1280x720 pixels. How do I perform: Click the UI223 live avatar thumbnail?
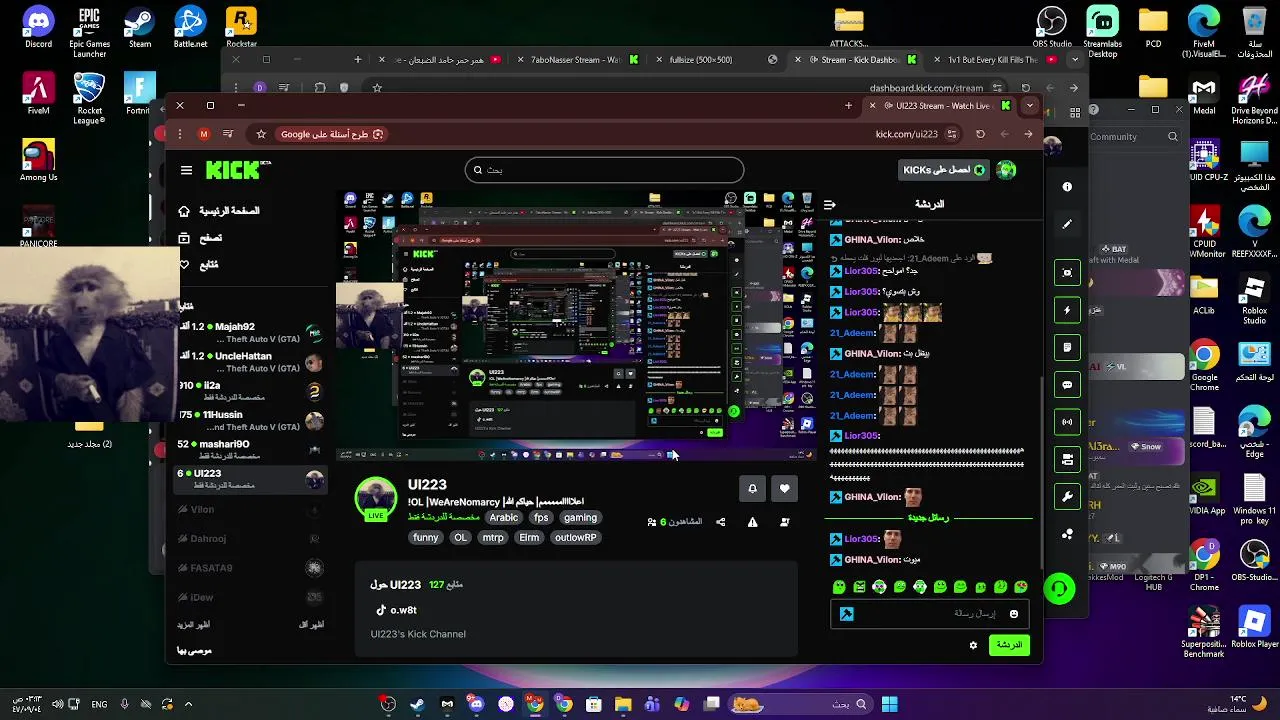(x=376, y=499)
